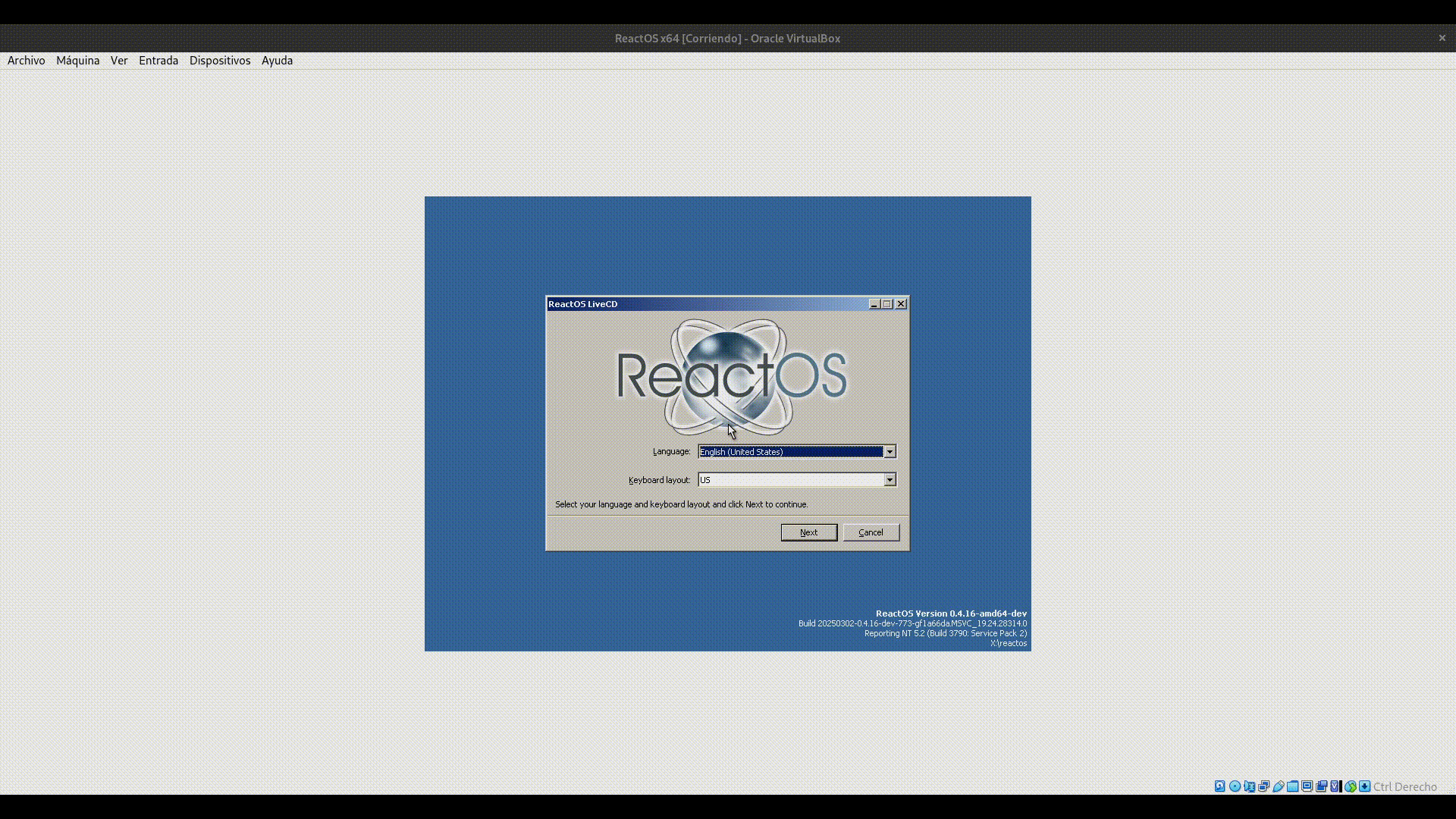
Task: Open the Dispositivos menu
Action: [x=220, y=61]
